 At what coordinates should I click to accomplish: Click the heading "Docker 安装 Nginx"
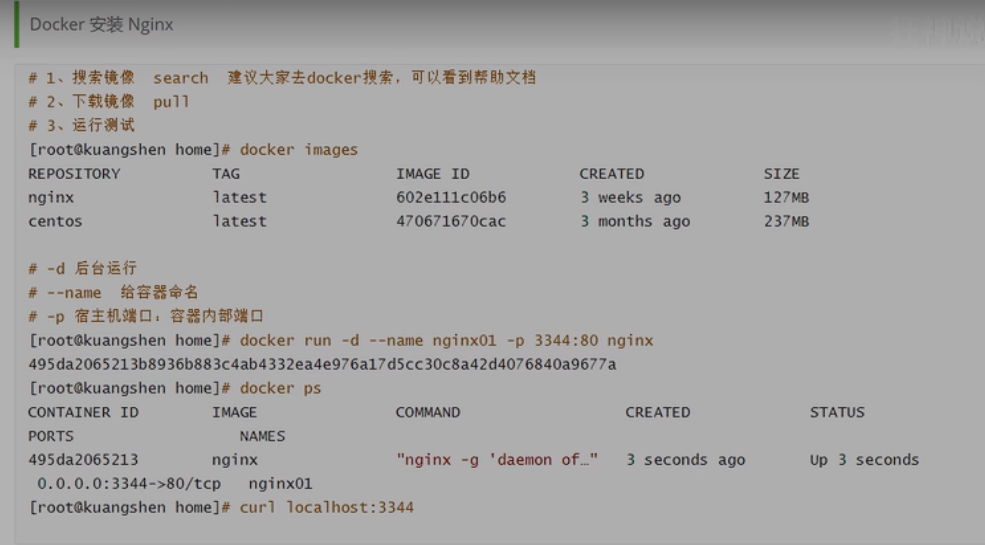[101, 24]
